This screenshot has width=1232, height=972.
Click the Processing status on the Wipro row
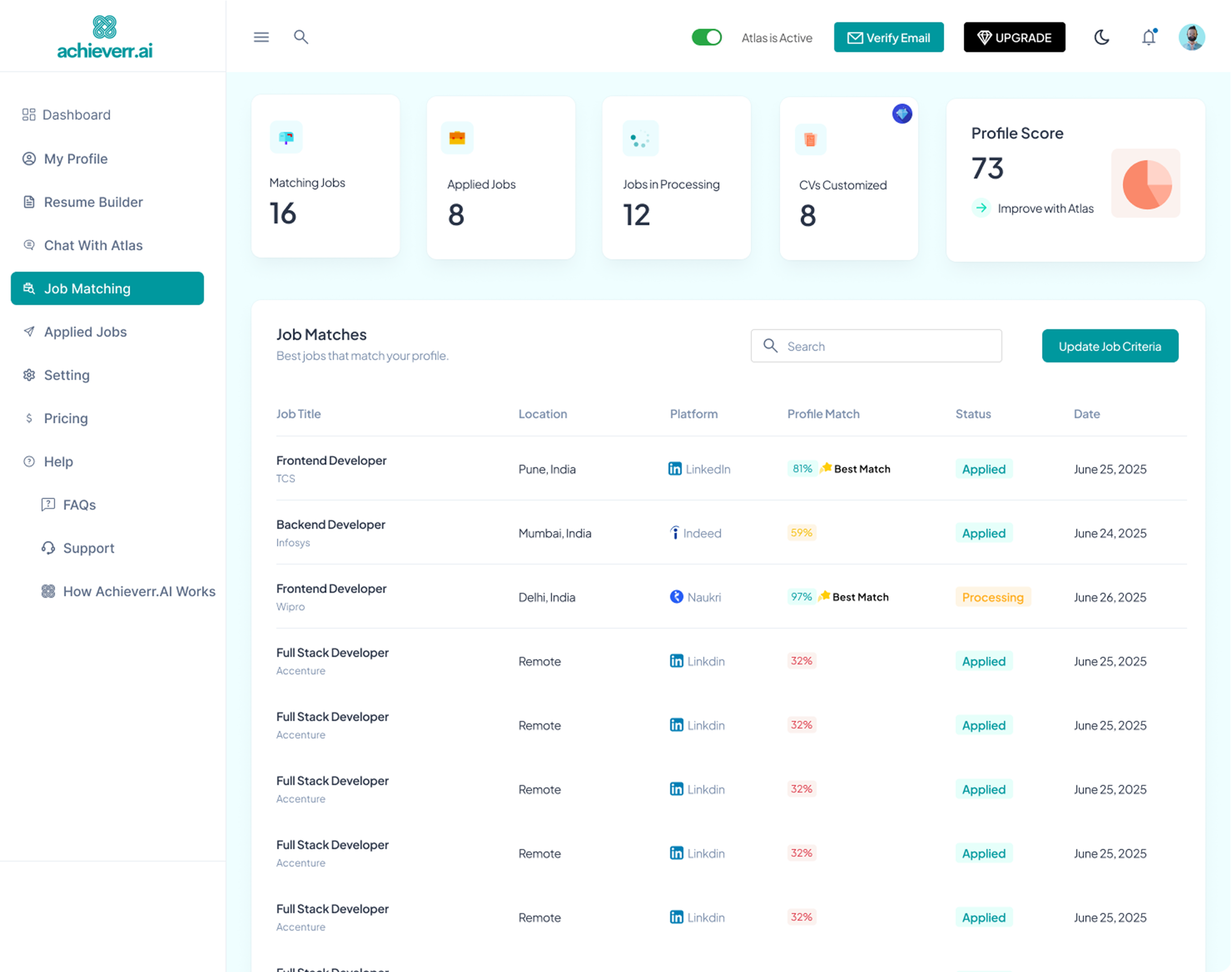(x=993, y=597)
